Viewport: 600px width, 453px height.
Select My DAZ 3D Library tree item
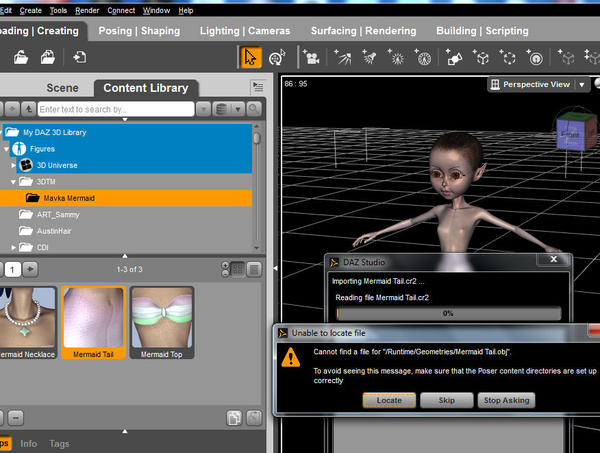[x=126, y=132]
